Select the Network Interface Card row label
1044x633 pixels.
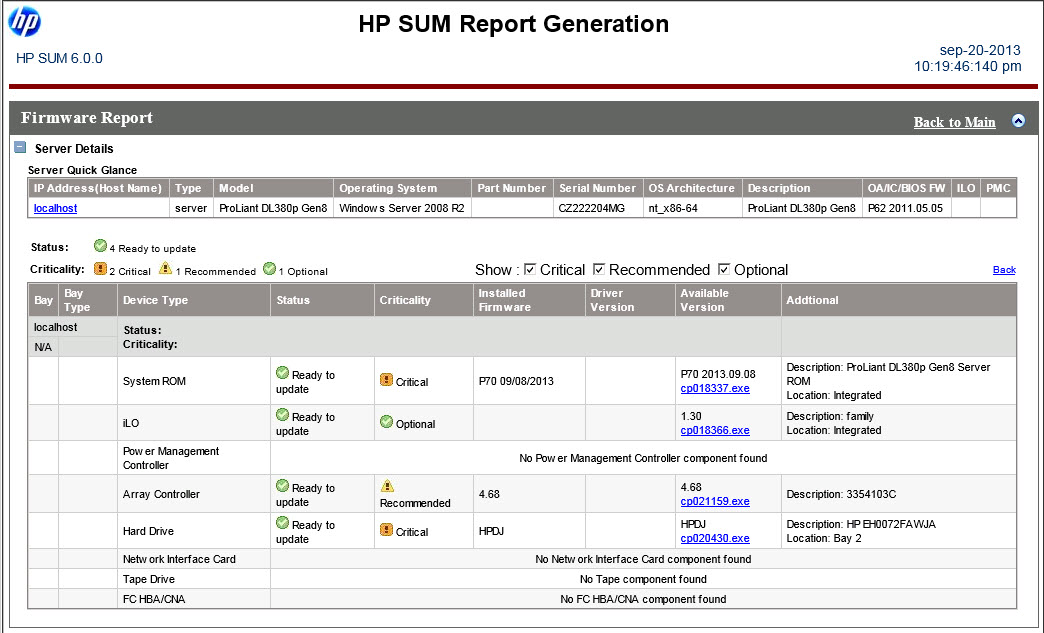pos(179,559)
